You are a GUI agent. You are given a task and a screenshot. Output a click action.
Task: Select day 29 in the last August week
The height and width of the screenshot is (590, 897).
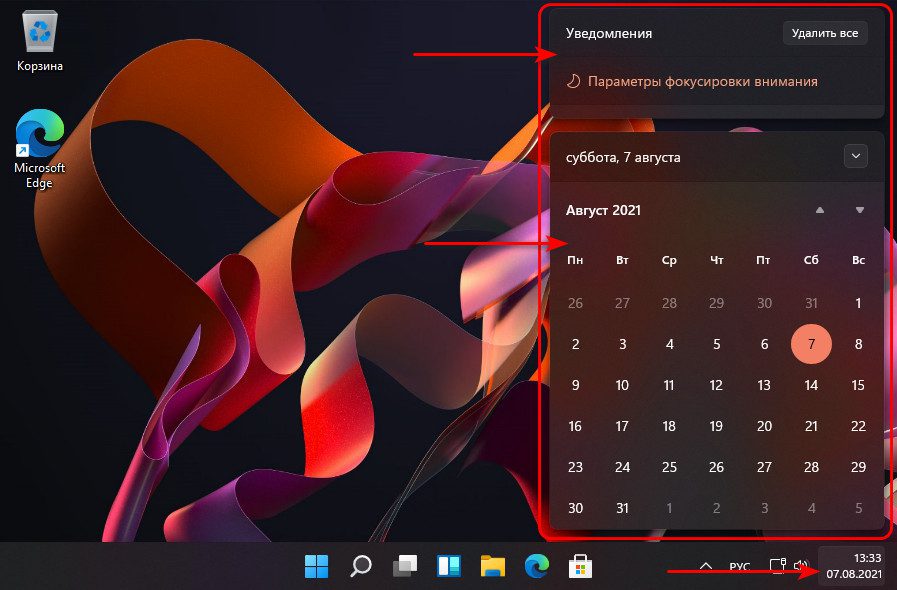click(x=858, y=467)
